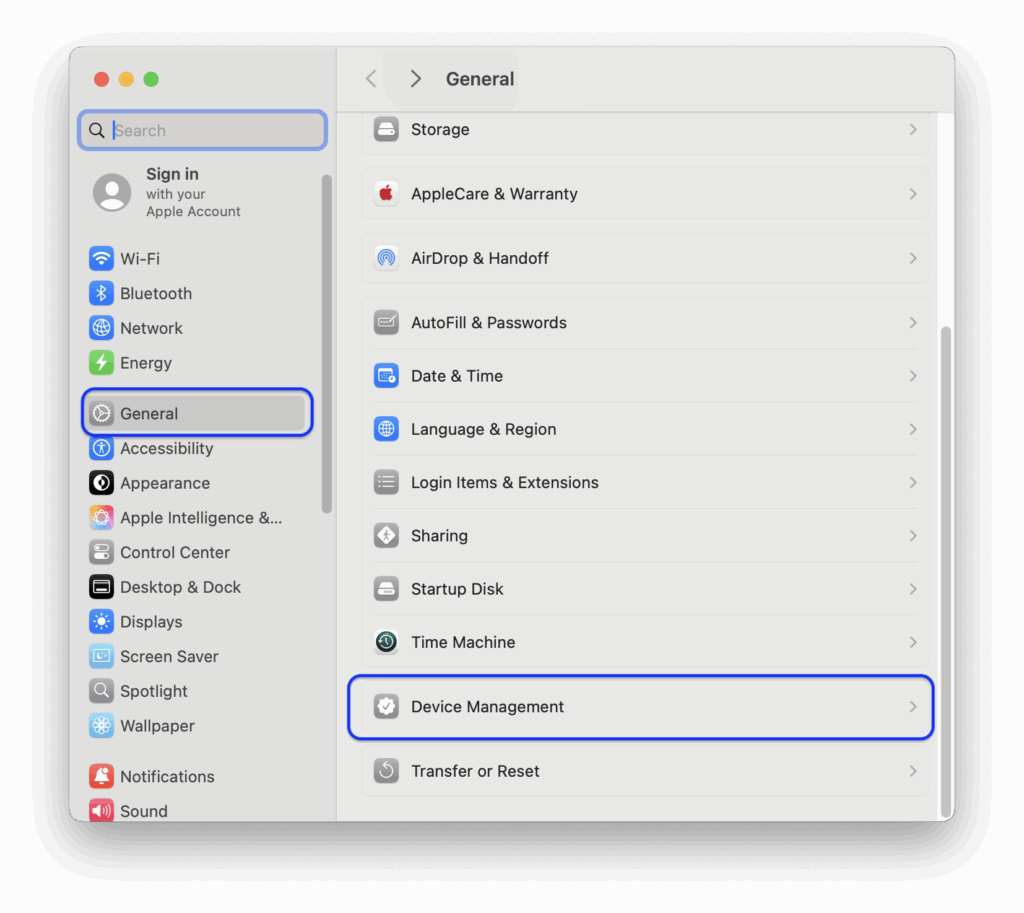Viewport: 1024px width, 913px height.
Task: Select Desktop & Dock in sidebar
Action: click(196, 587)
